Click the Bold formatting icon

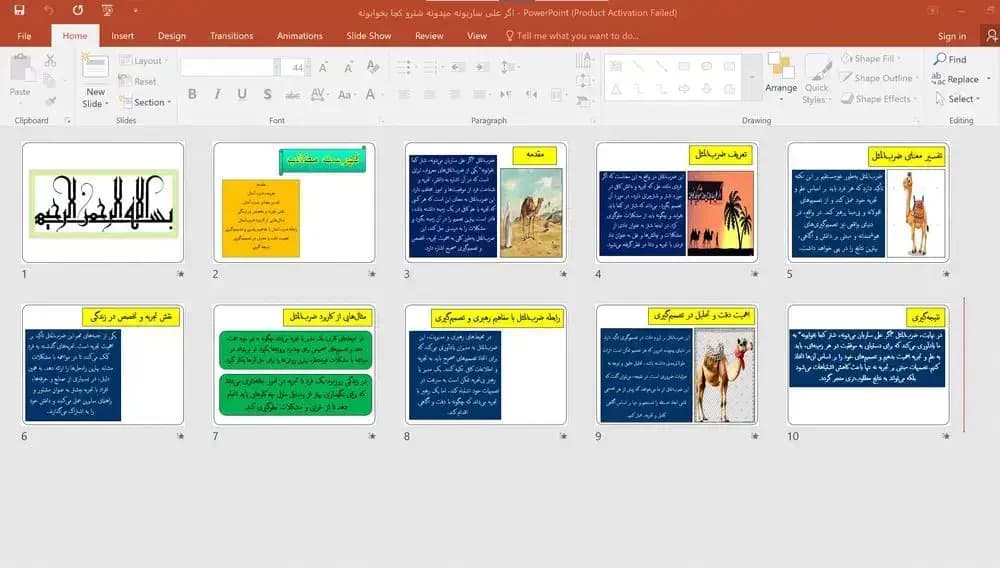192,94
